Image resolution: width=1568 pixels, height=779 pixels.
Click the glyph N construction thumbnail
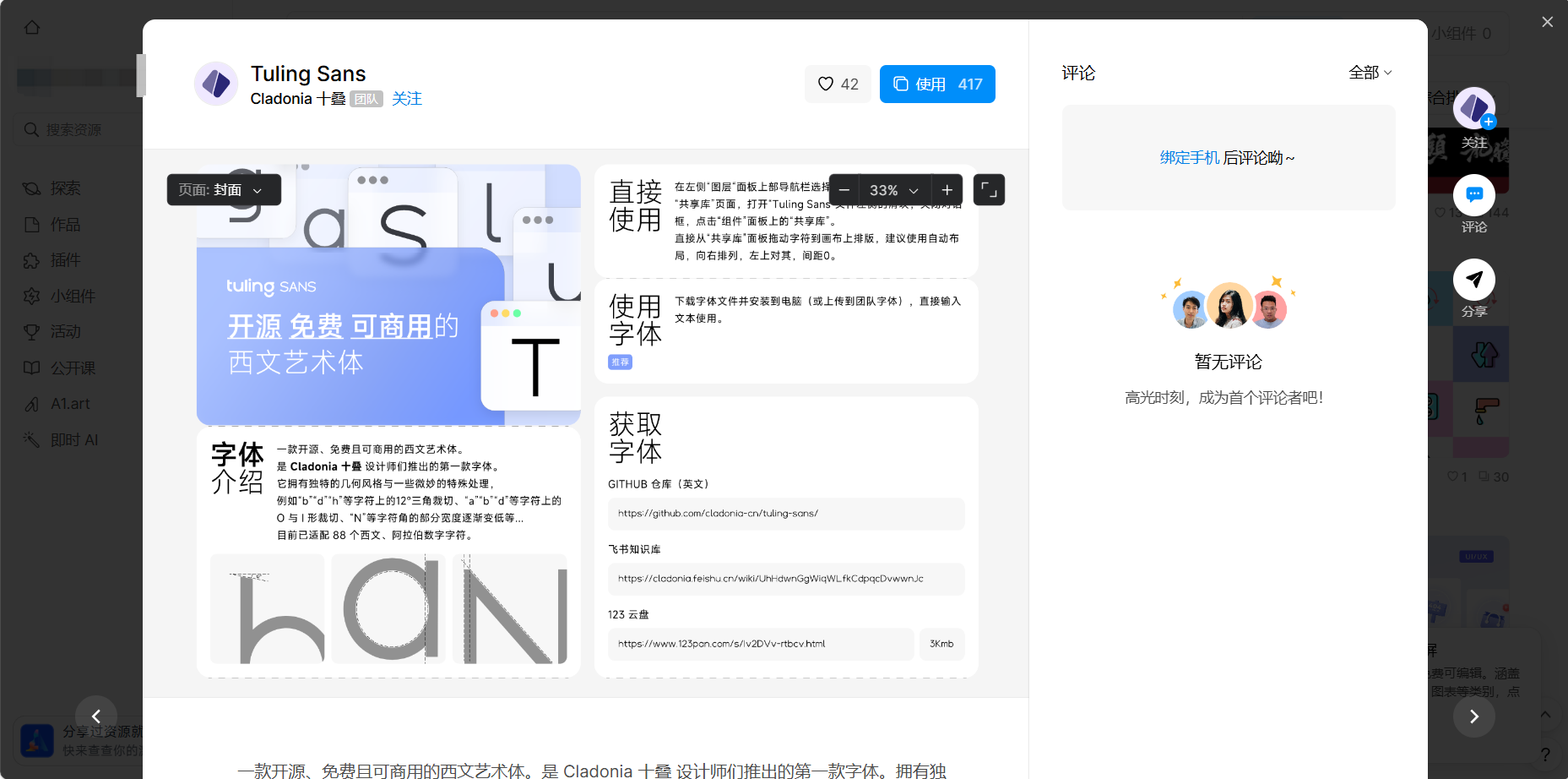[510, 608]
